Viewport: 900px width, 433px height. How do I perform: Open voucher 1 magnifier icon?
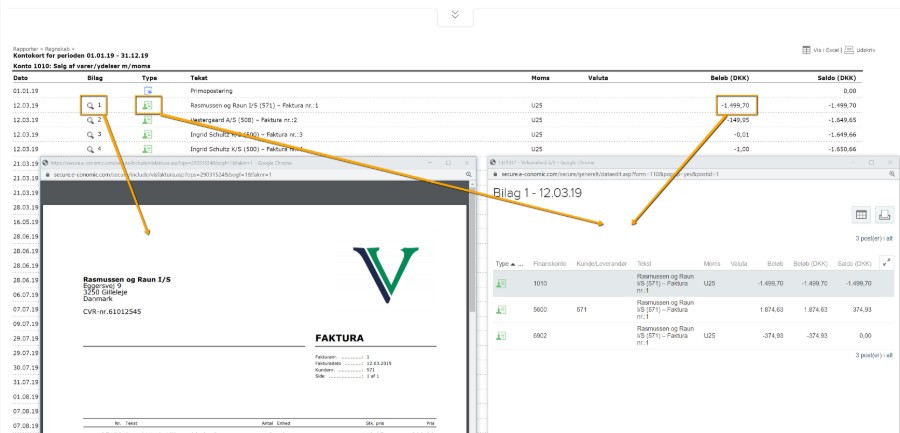90,104
